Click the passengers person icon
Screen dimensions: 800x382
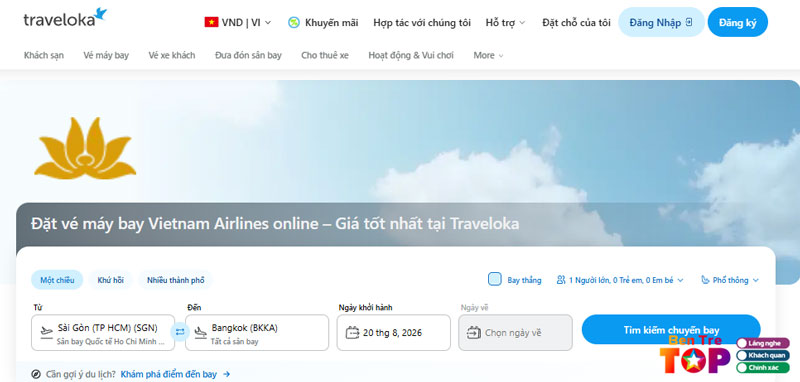(x=561, y=280)
